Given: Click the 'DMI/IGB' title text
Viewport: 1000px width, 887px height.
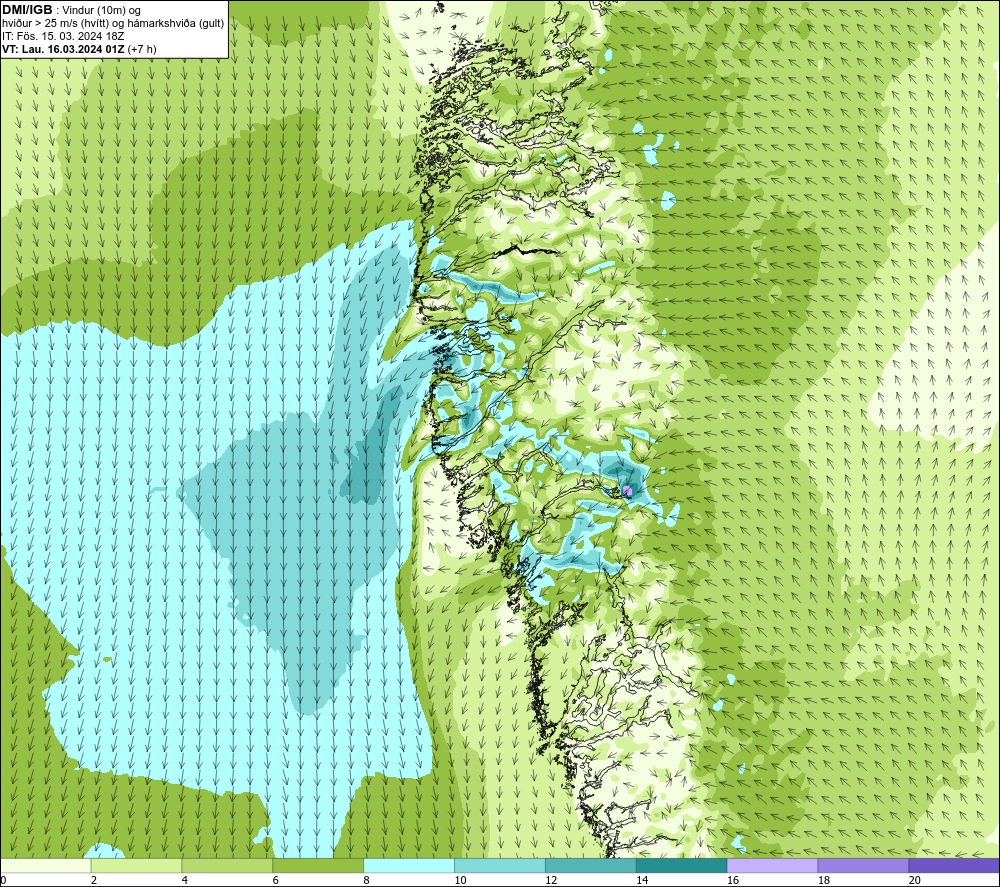Looking at the screenshot, I should pyautogui.click(x=27, y=10).
